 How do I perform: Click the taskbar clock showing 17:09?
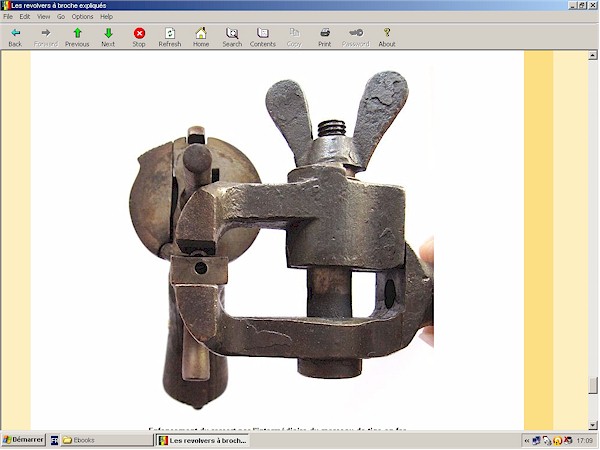click(584, 441)
